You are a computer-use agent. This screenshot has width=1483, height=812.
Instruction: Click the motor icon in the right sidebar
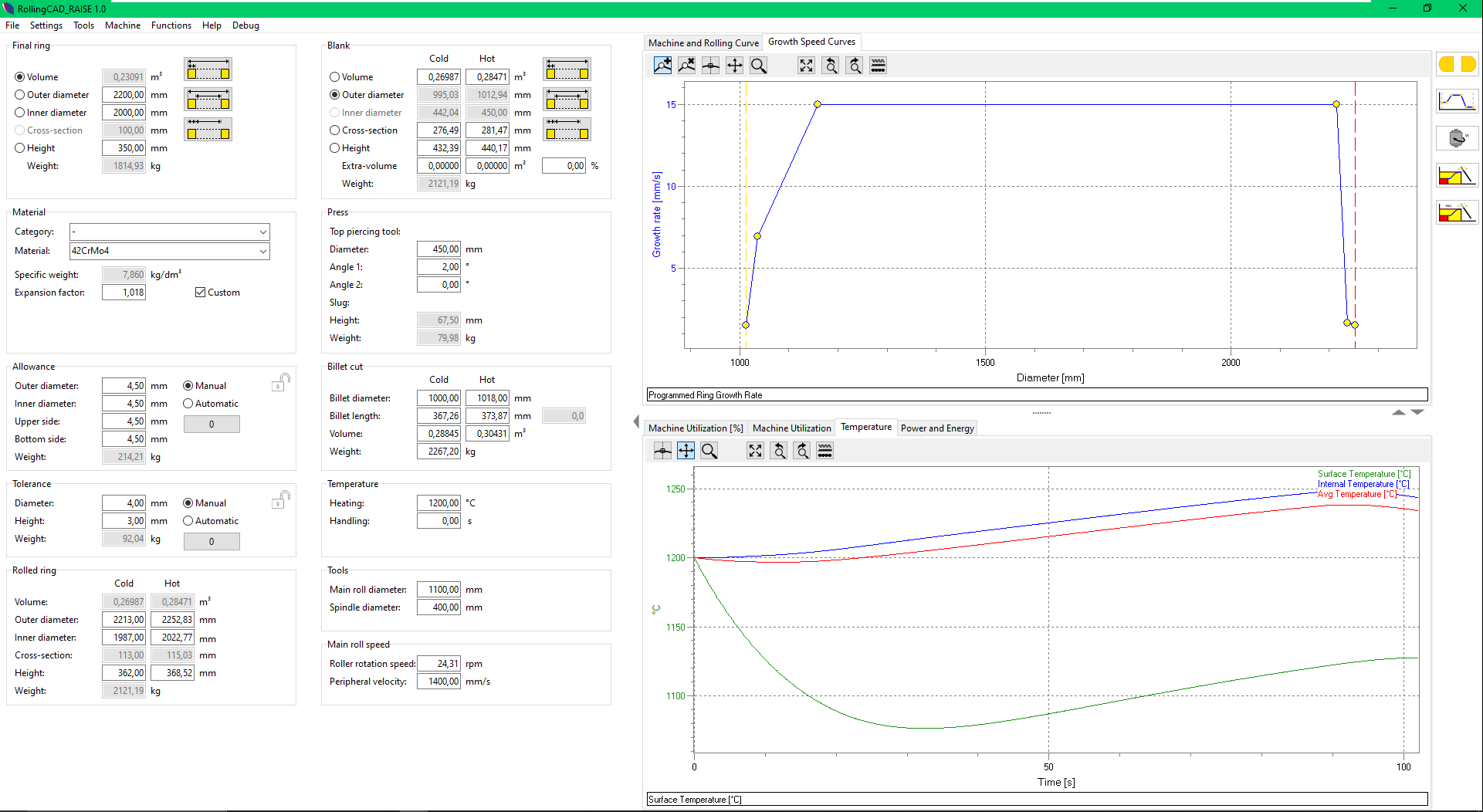(1457, 138)
